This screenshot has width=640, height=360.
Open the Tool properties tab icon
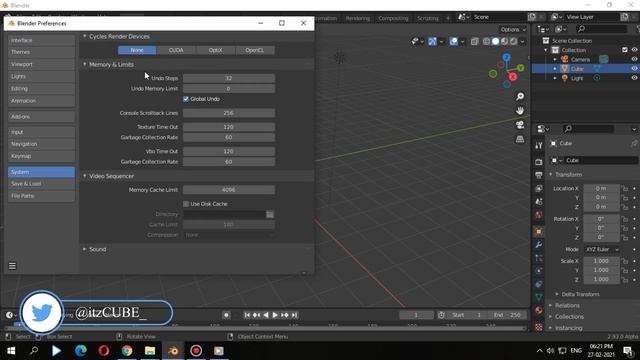click(x=539, y=146)
